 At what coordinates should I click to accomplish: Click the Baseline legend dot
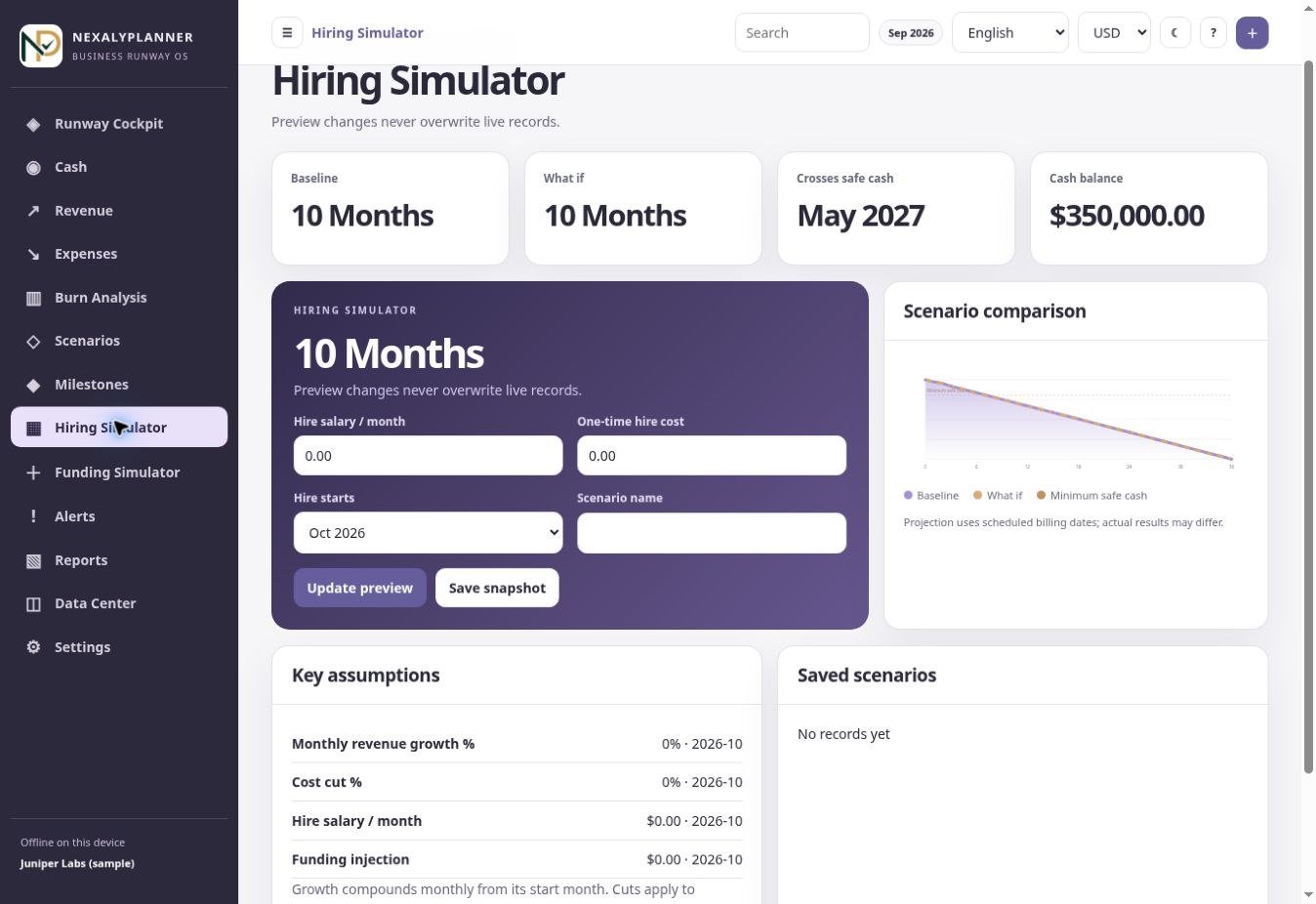click(x=908, y=496)
